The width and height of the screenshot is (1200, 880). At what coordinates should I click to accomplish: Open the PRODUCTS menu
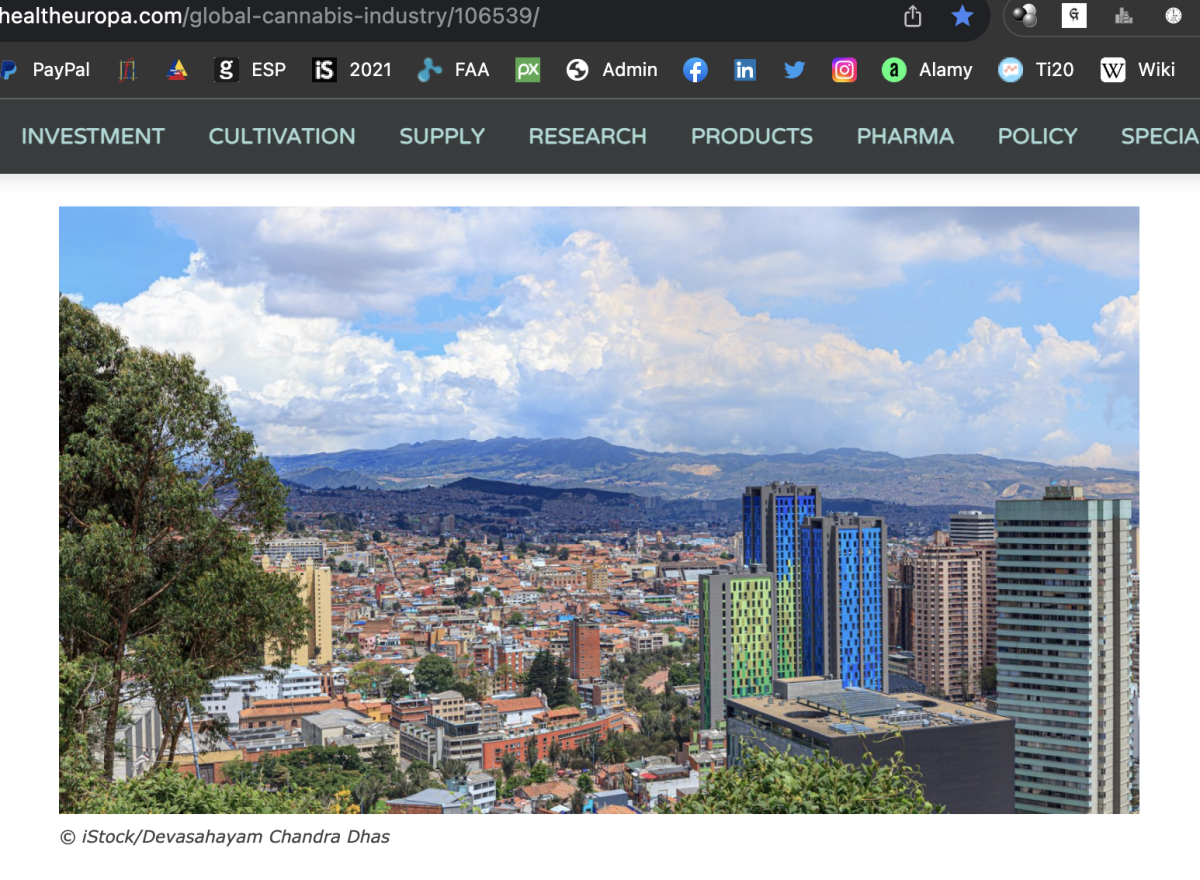pyautogui.click(x=752, y=136)
